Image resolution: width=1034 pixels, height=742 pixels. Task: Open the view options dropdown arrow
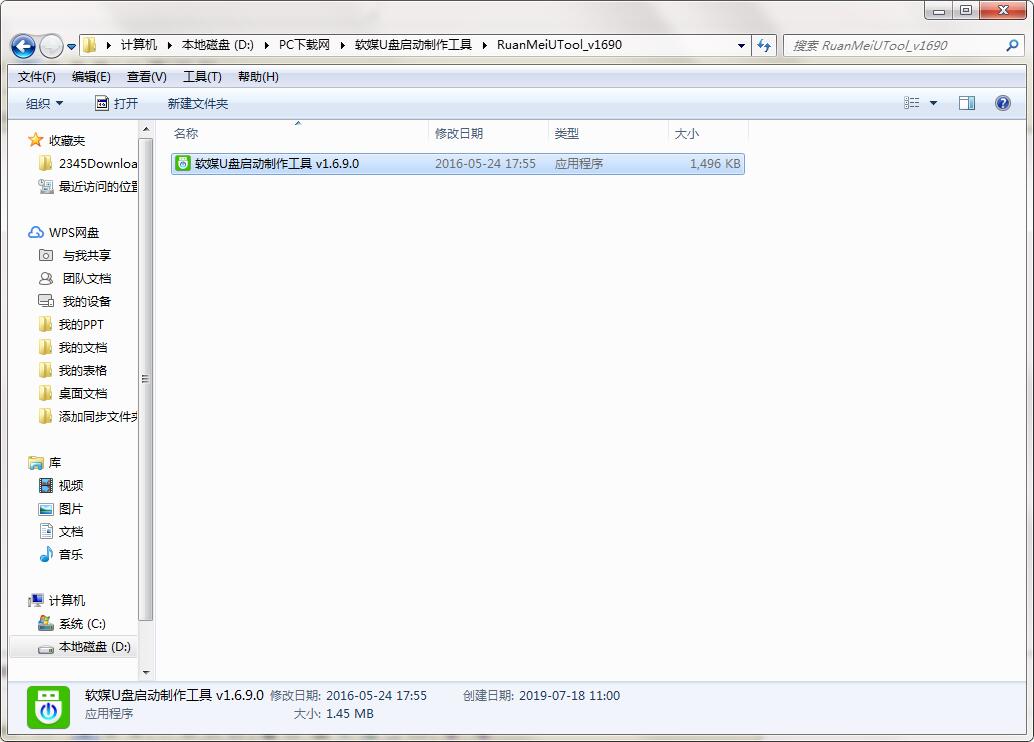coord(933,103)
